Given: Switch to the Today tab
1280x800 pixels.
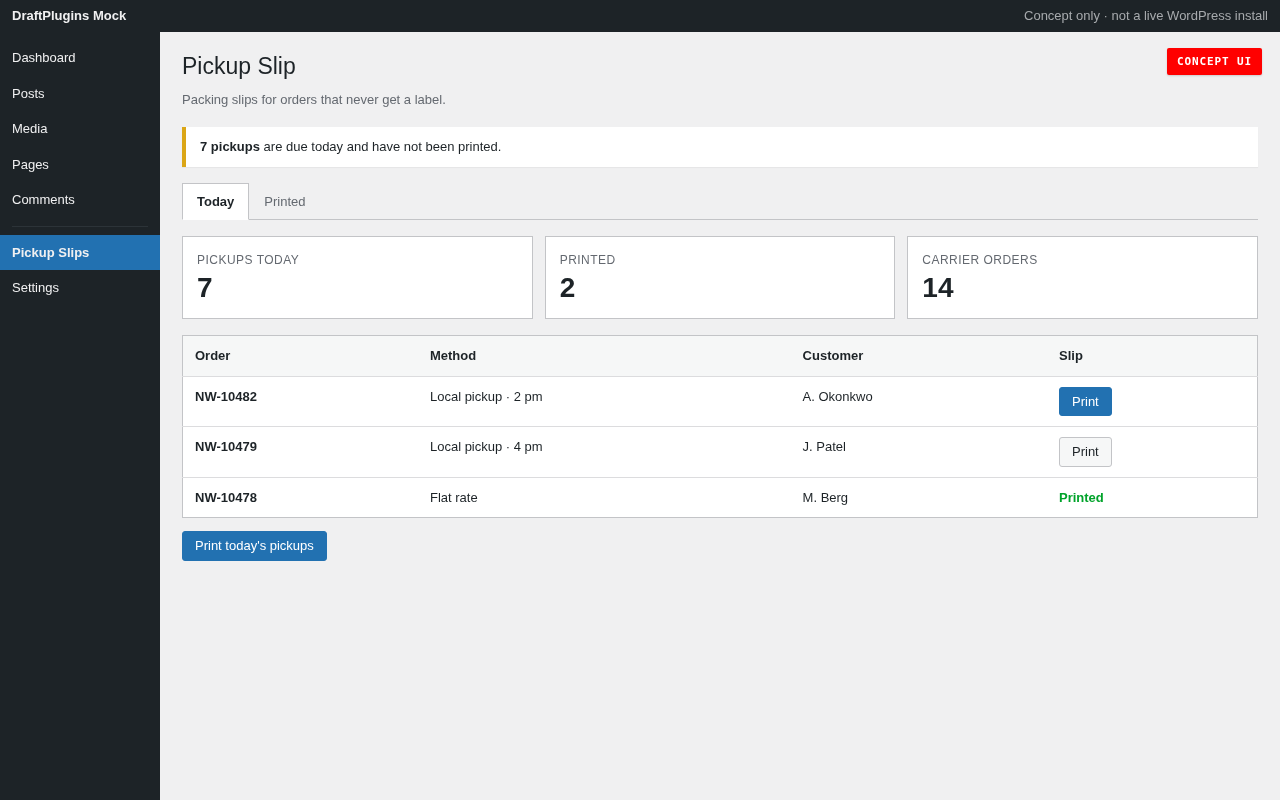Looking at the screenshot, I should pyautogui.click(x=215, y=202).
